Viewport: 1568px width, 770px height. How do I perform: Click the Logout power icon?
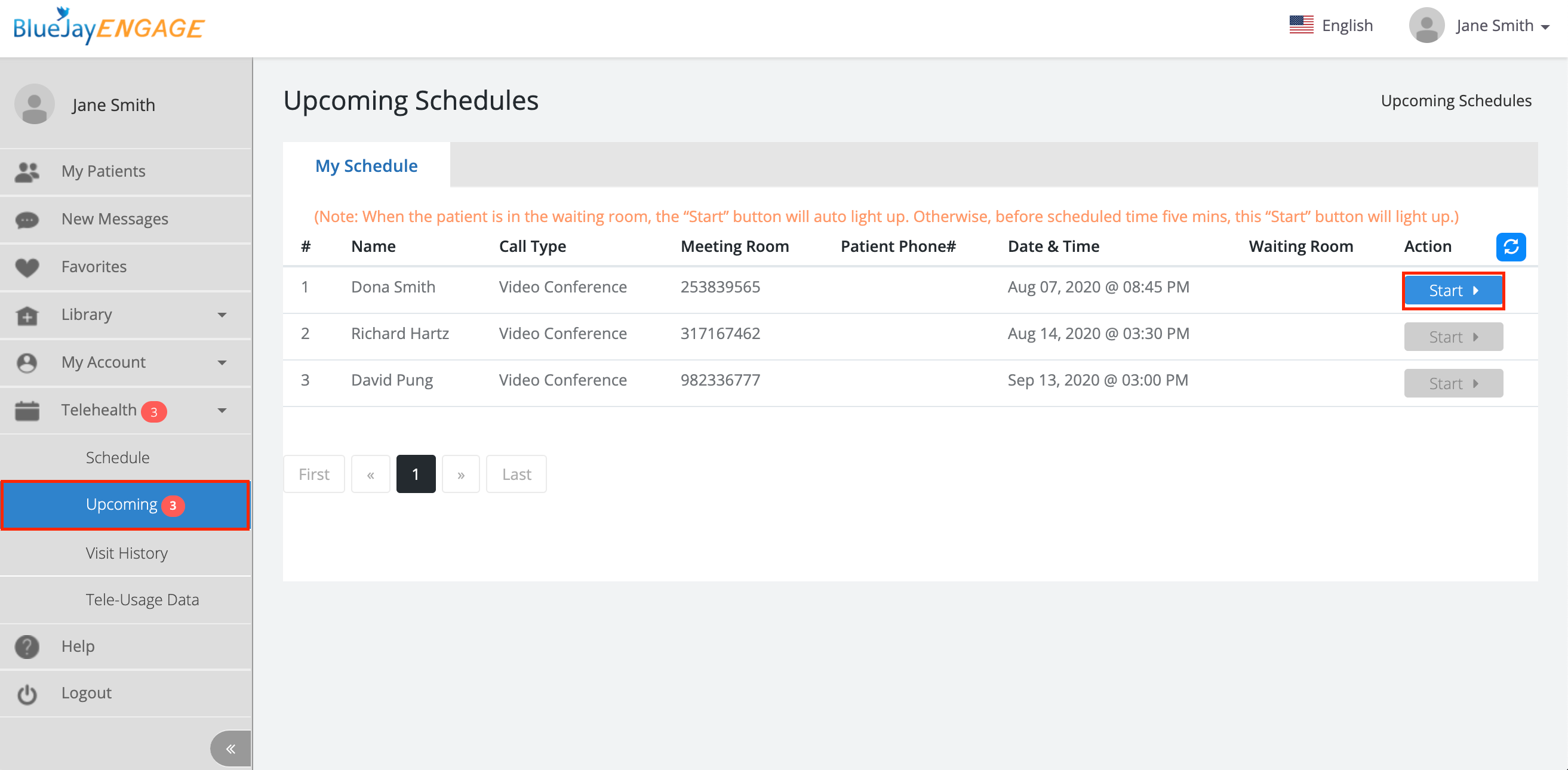coord(27,694)
